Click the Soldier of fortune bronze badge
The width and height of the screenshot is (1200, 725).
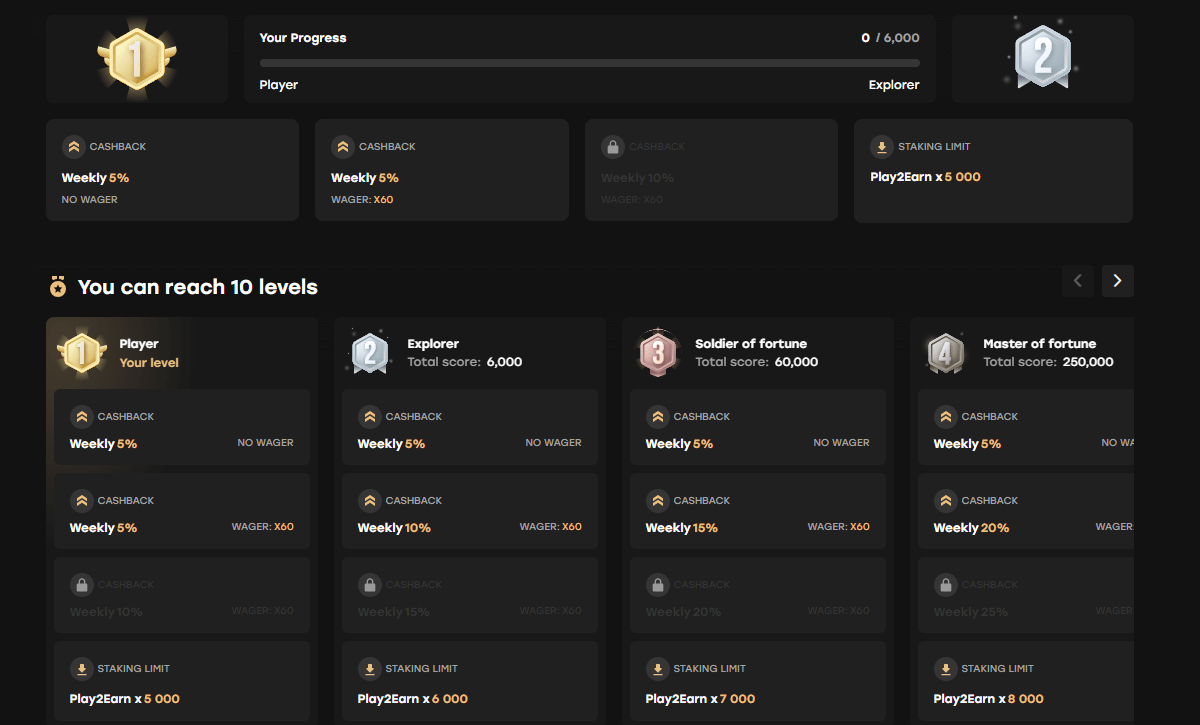pyautogui.click(x=657, y=352)
